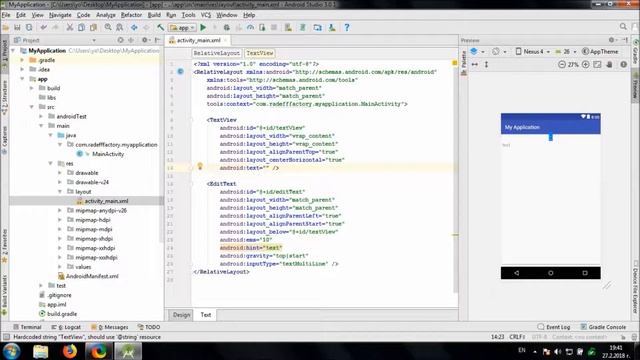Zoom in the layout preview
Screen dimensions: 640x360
[585, 64]
